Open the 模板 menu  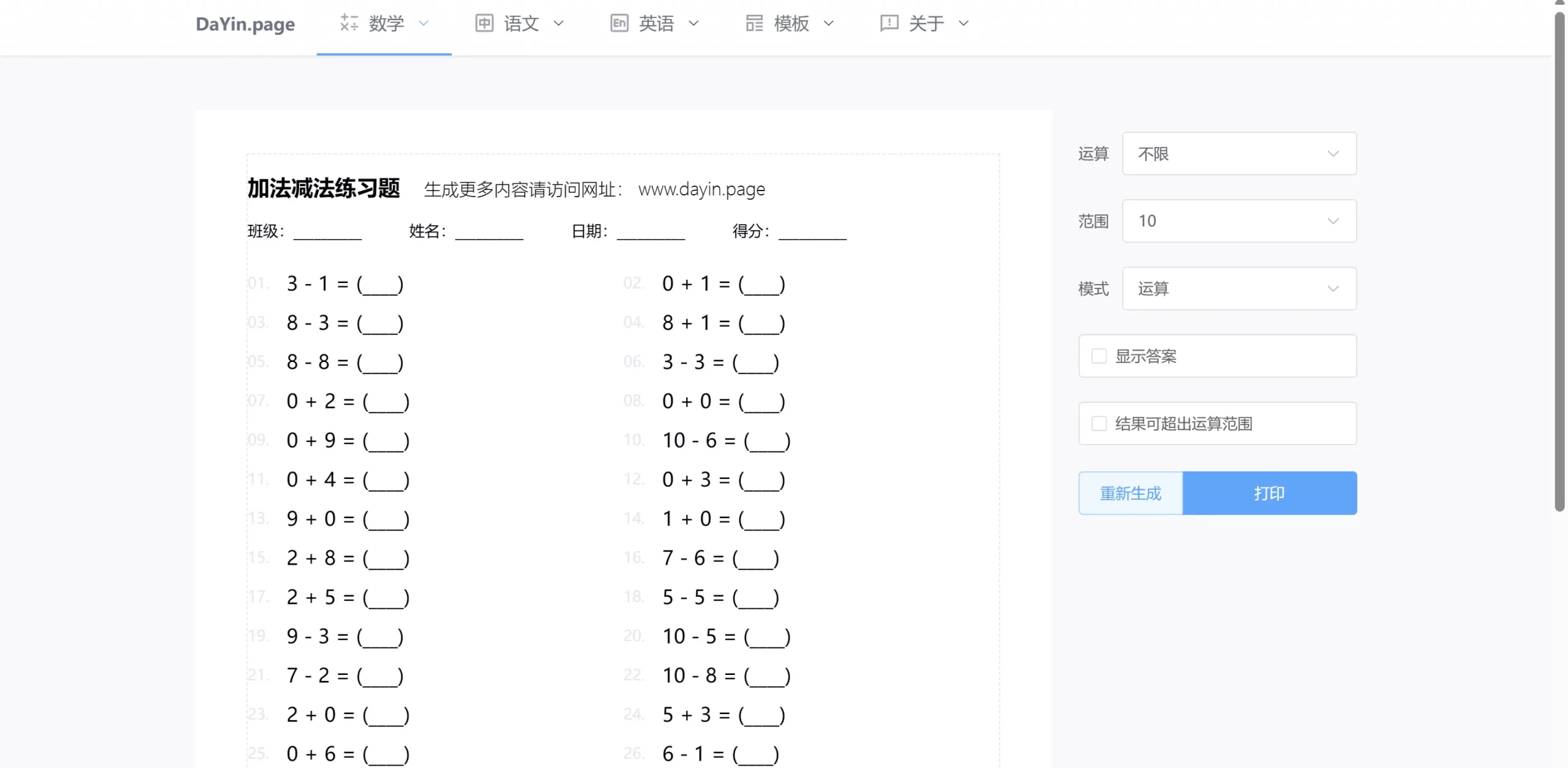click(791, 23)
